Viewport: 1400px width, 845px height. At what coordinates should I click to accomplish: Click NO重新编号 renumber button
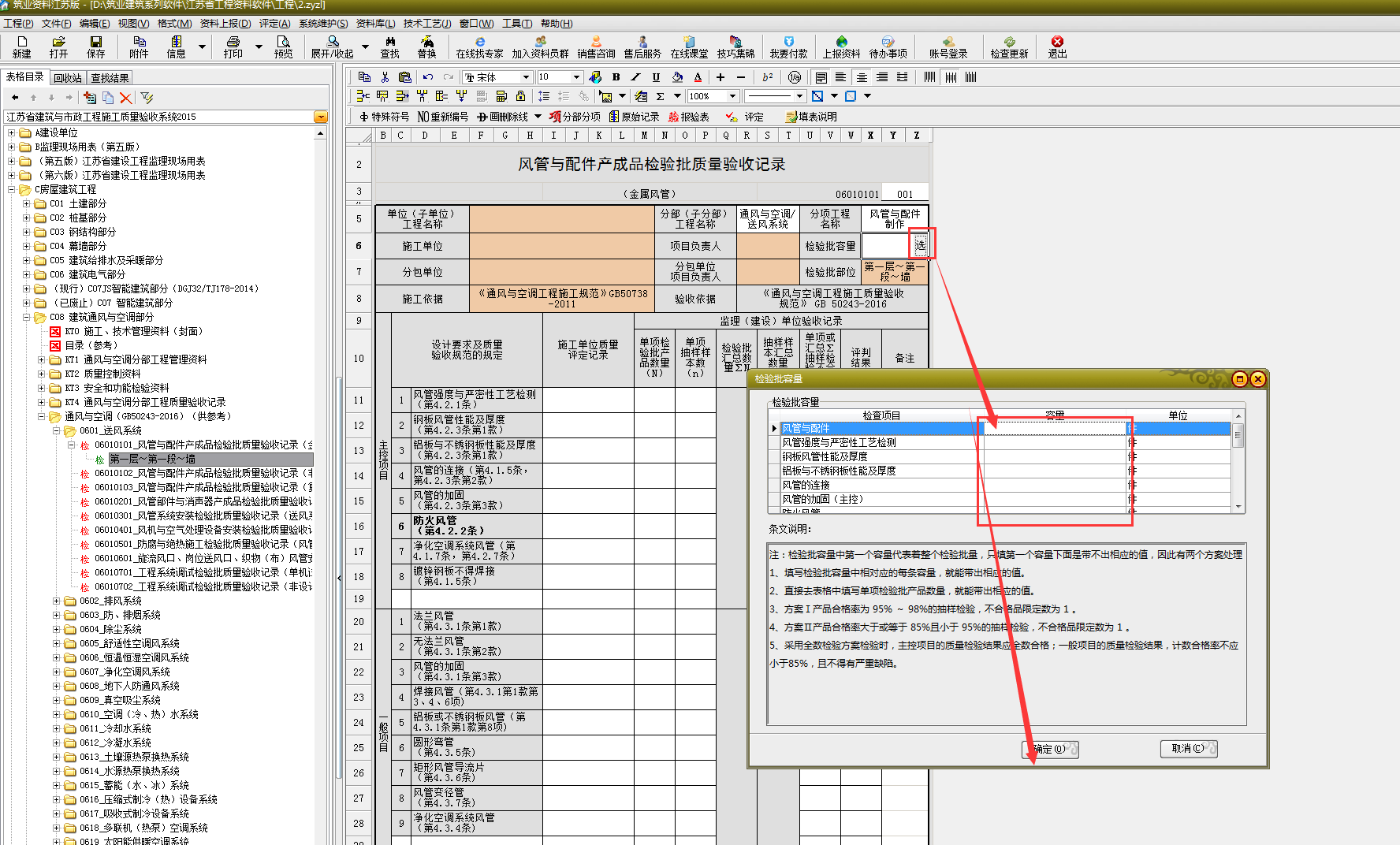pos(443,117)
